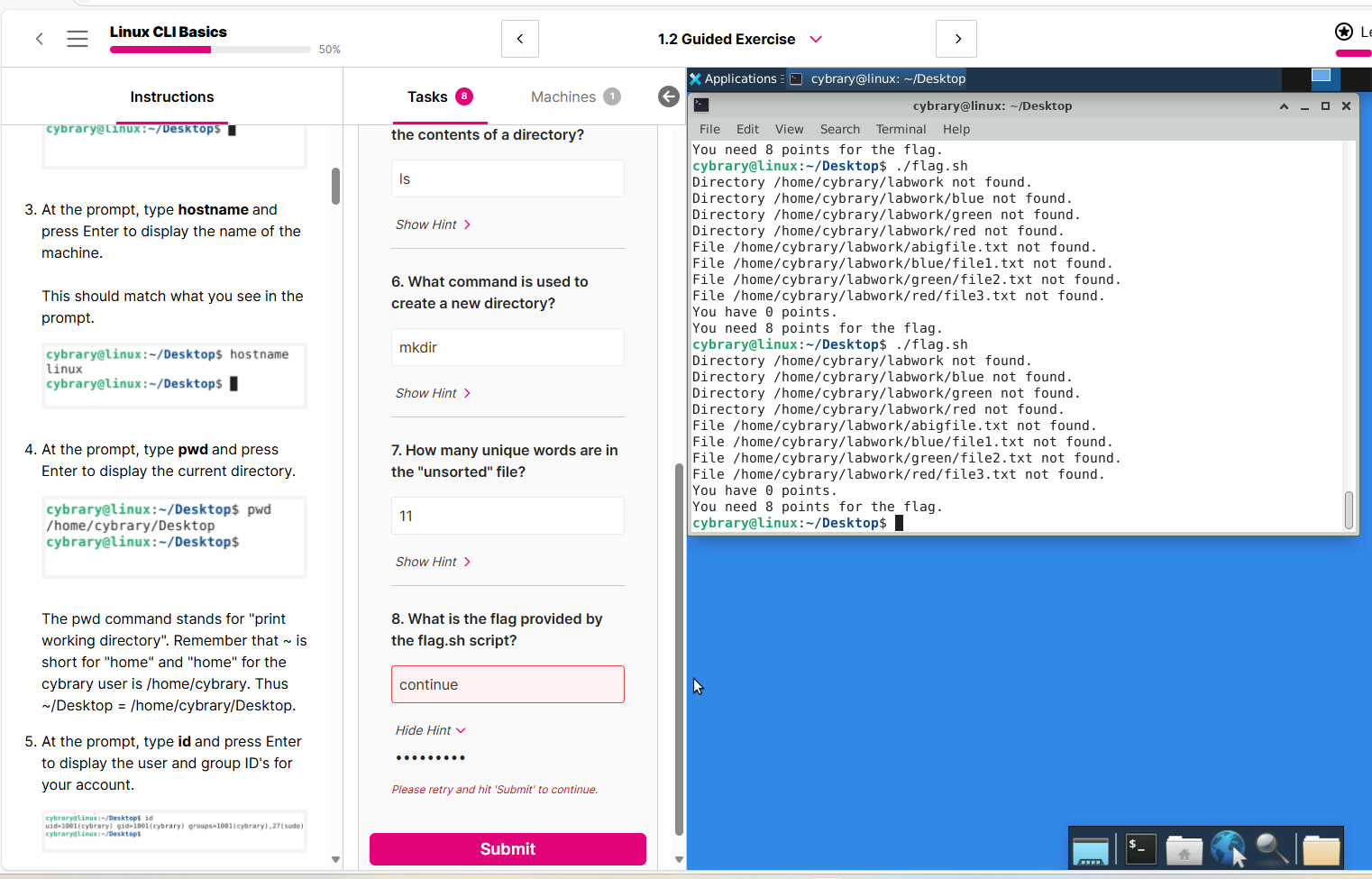Collapse the Tasks panel with the arrow icon
This screenshot has height=879, width=1372.
(668, 96)
